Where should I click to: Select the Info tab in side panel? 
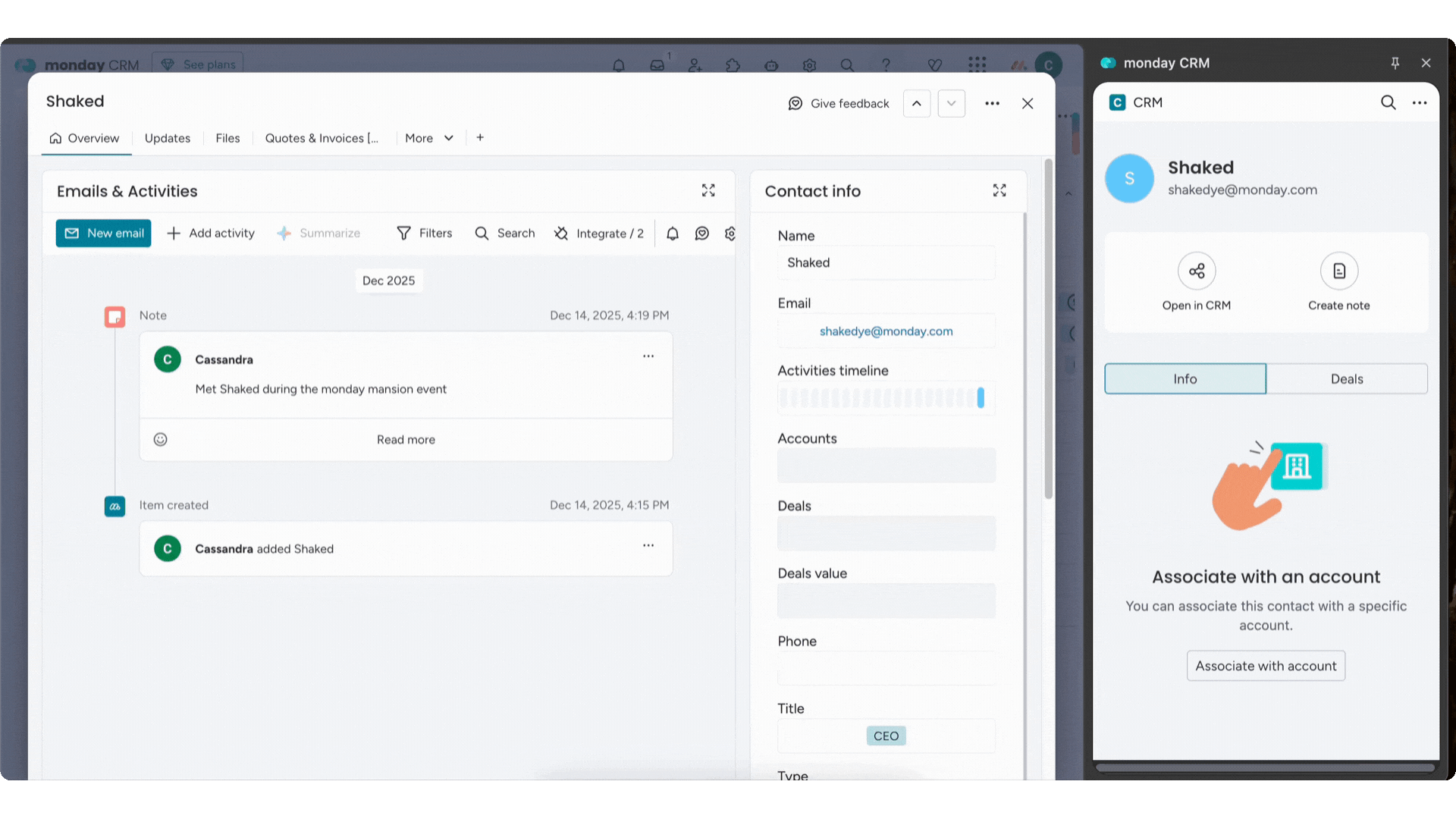click(x=1185, y=378)
